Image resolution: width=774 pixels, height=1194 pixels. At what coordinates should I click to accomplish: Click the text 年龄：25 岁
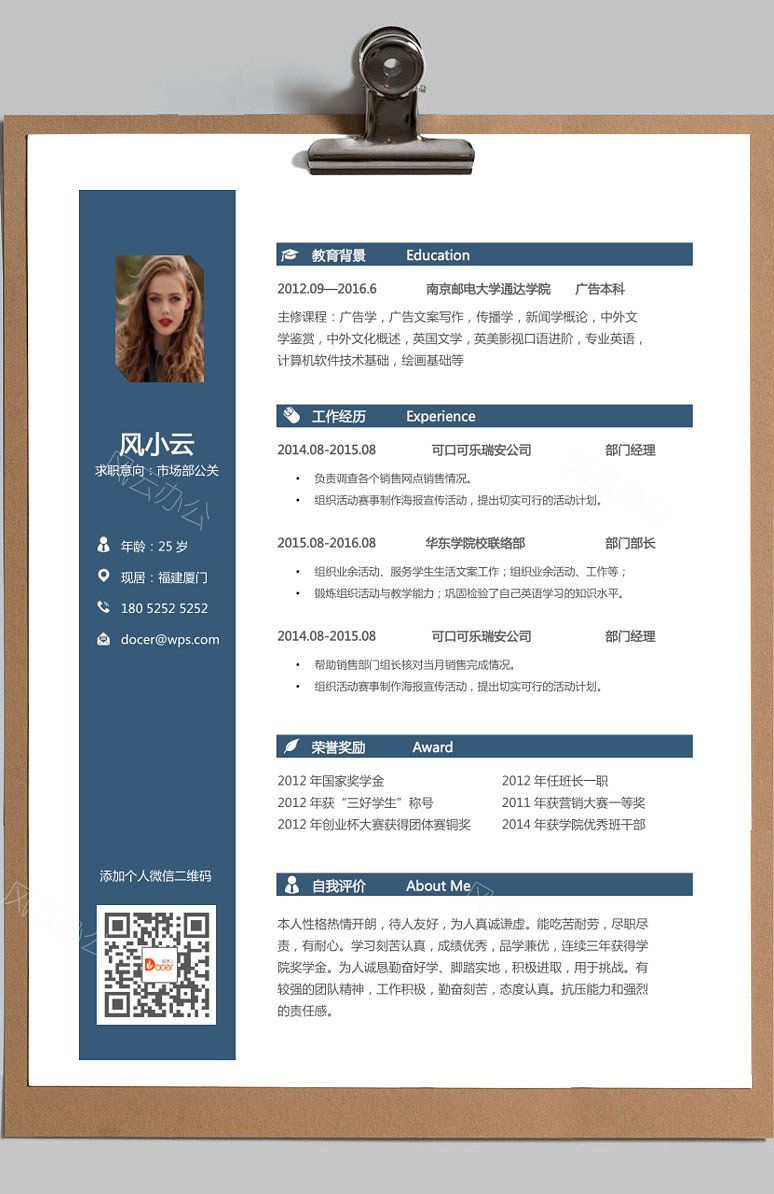(x=155, y=546)
